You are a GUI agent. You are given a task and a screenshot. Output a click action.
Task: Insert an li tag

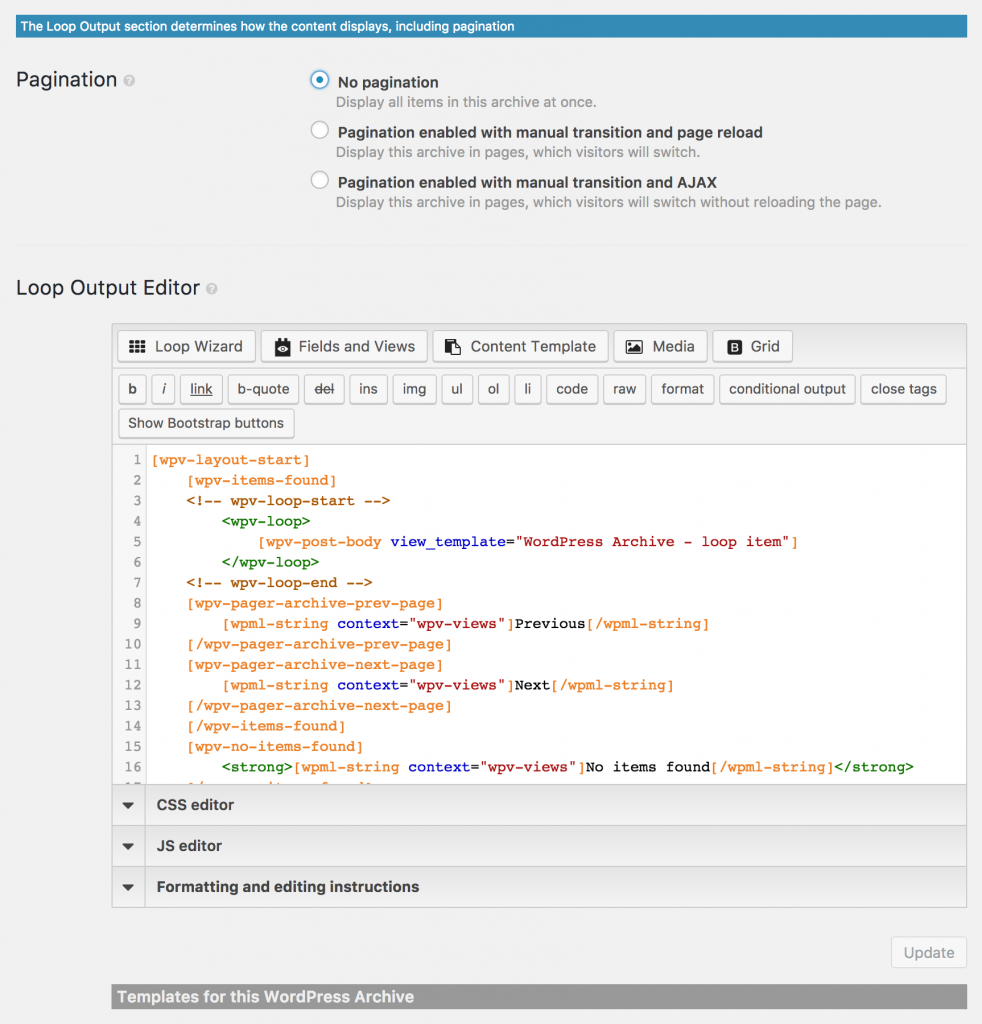(x=528, y=389)
